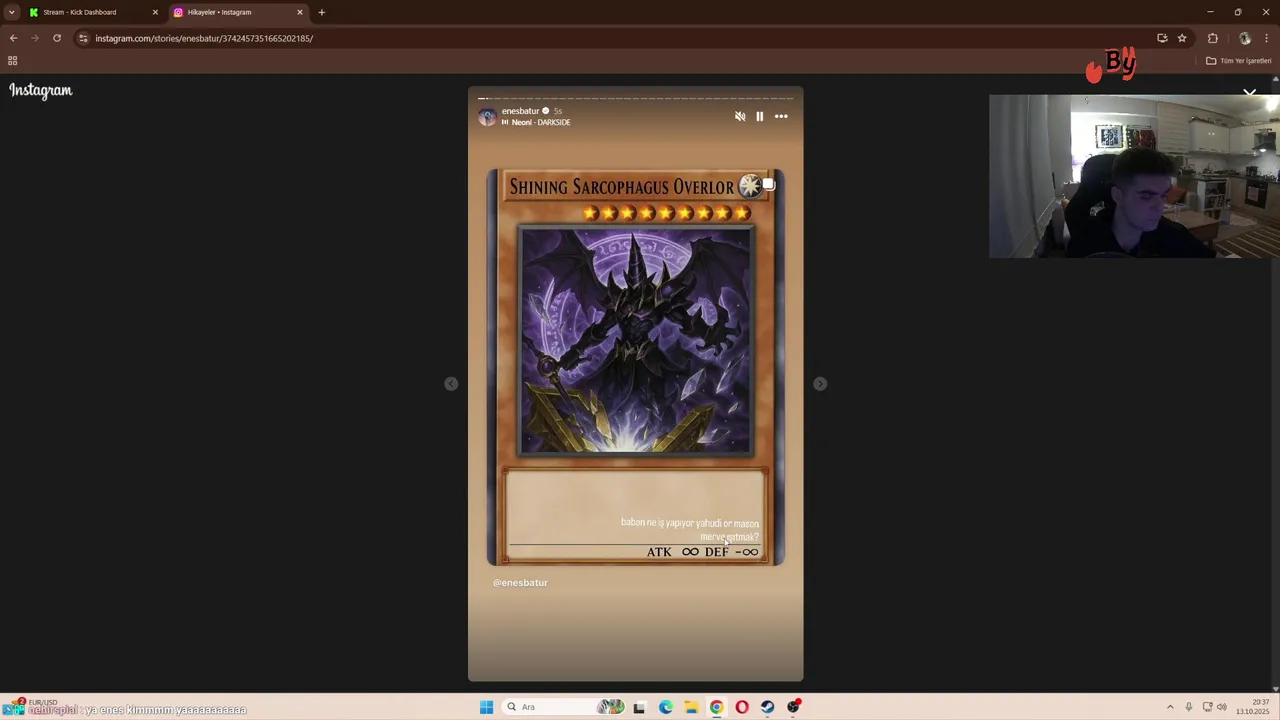Click the story progress bar at top
This screenshot has width=1280, height=720.
[636, 99]
